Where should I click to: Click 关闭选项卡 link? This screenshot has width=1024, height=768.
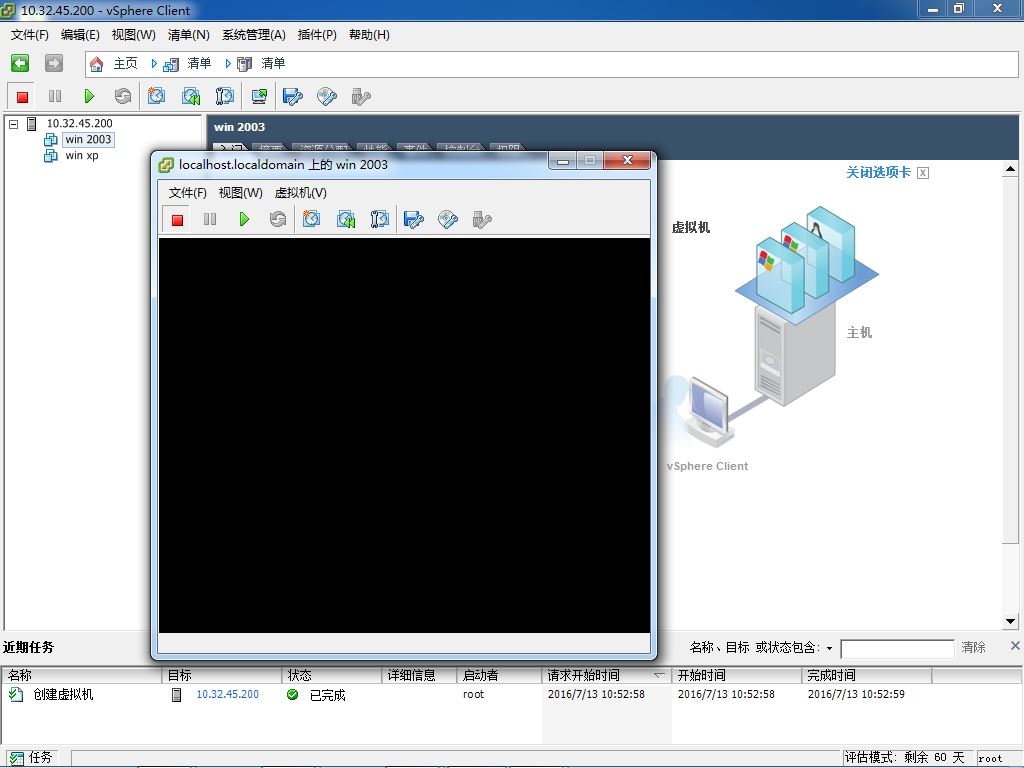878,172
